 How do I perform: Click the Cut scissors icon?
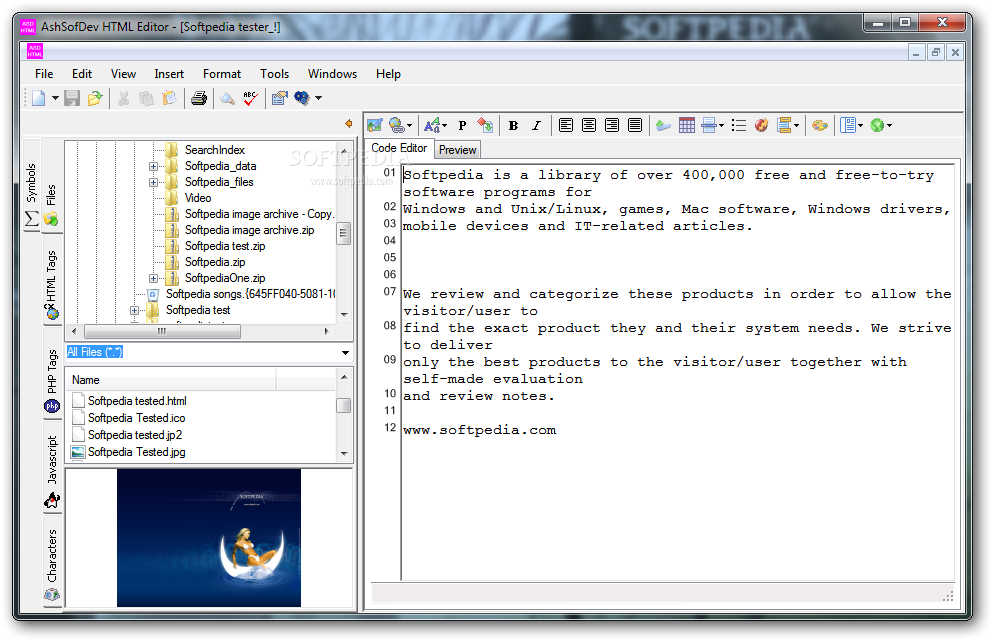[123, 98]
